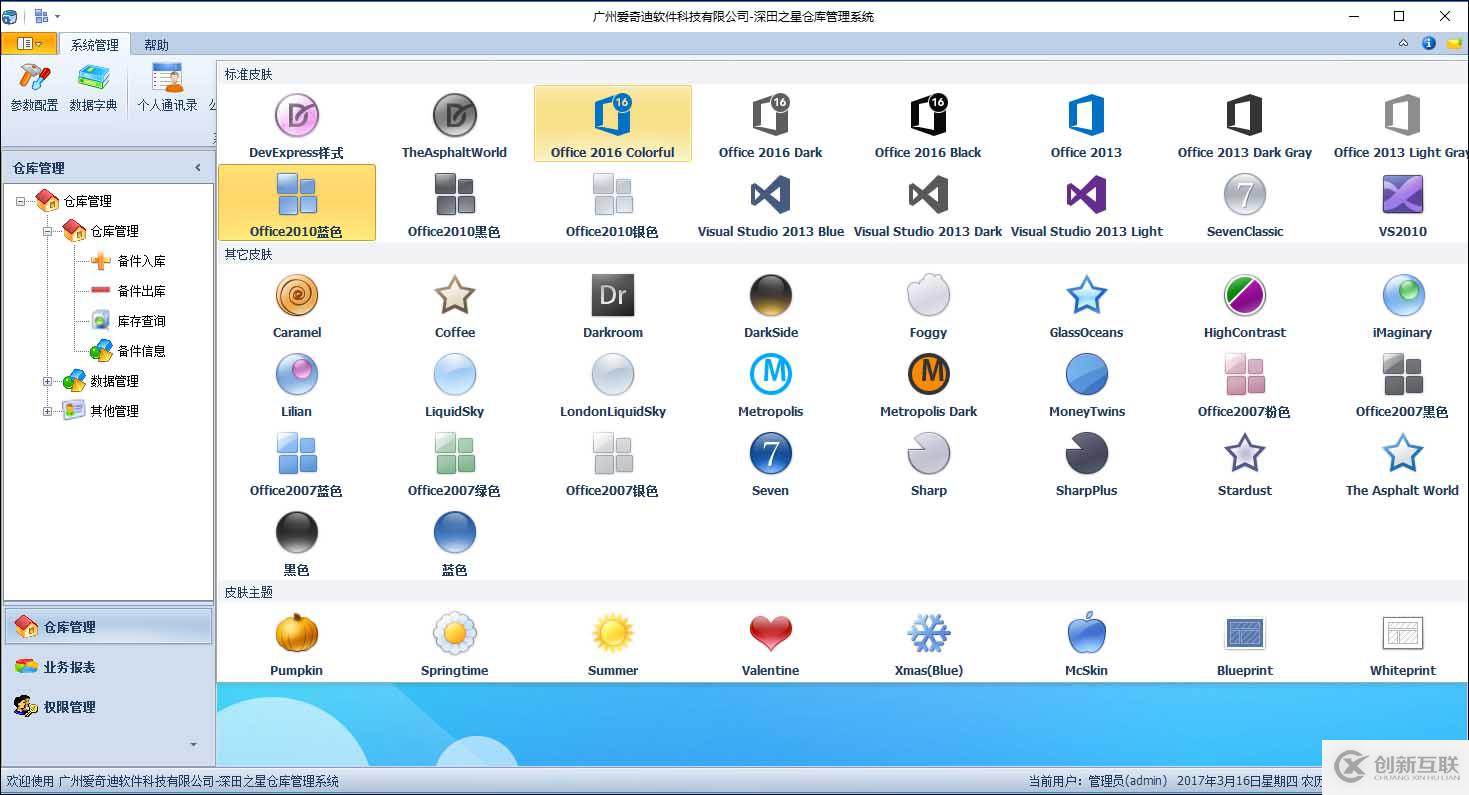
Task: Pick the McSkin apple theme
Action: coord(1086,642)
